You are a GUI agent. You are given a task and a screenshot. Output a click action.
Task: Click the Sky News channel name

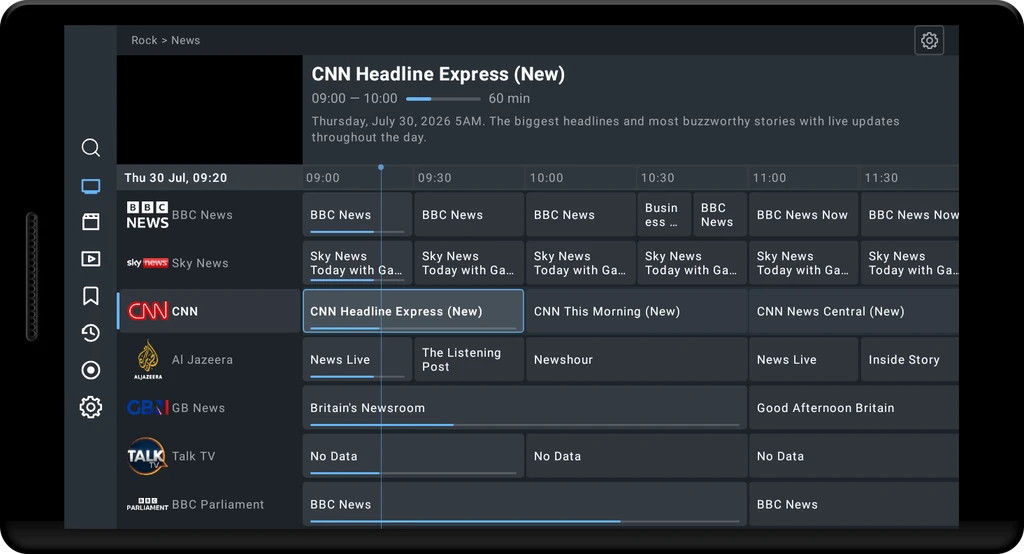point(200,263)
